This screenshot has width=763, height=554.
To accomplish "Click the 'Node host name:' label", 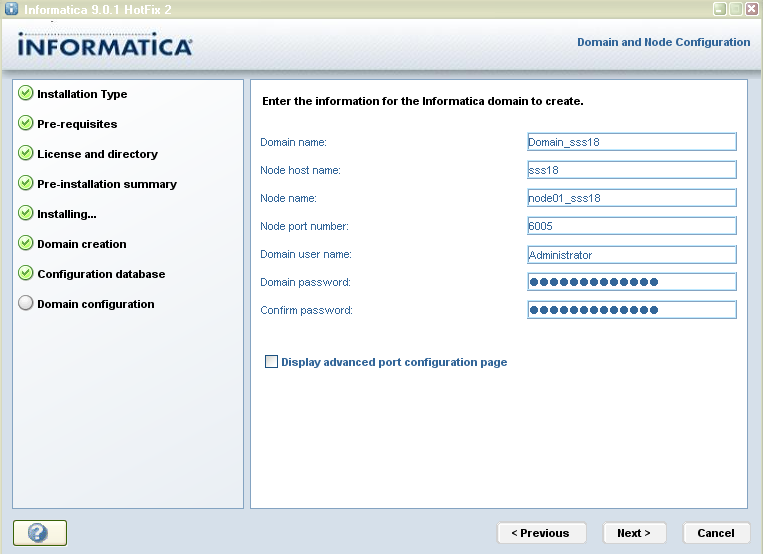I will (x=300, y=170).
